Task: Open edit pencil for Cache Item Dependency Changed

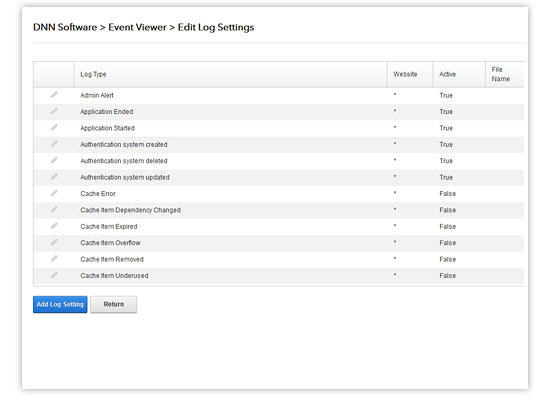Action: click(x=54, y=209)
